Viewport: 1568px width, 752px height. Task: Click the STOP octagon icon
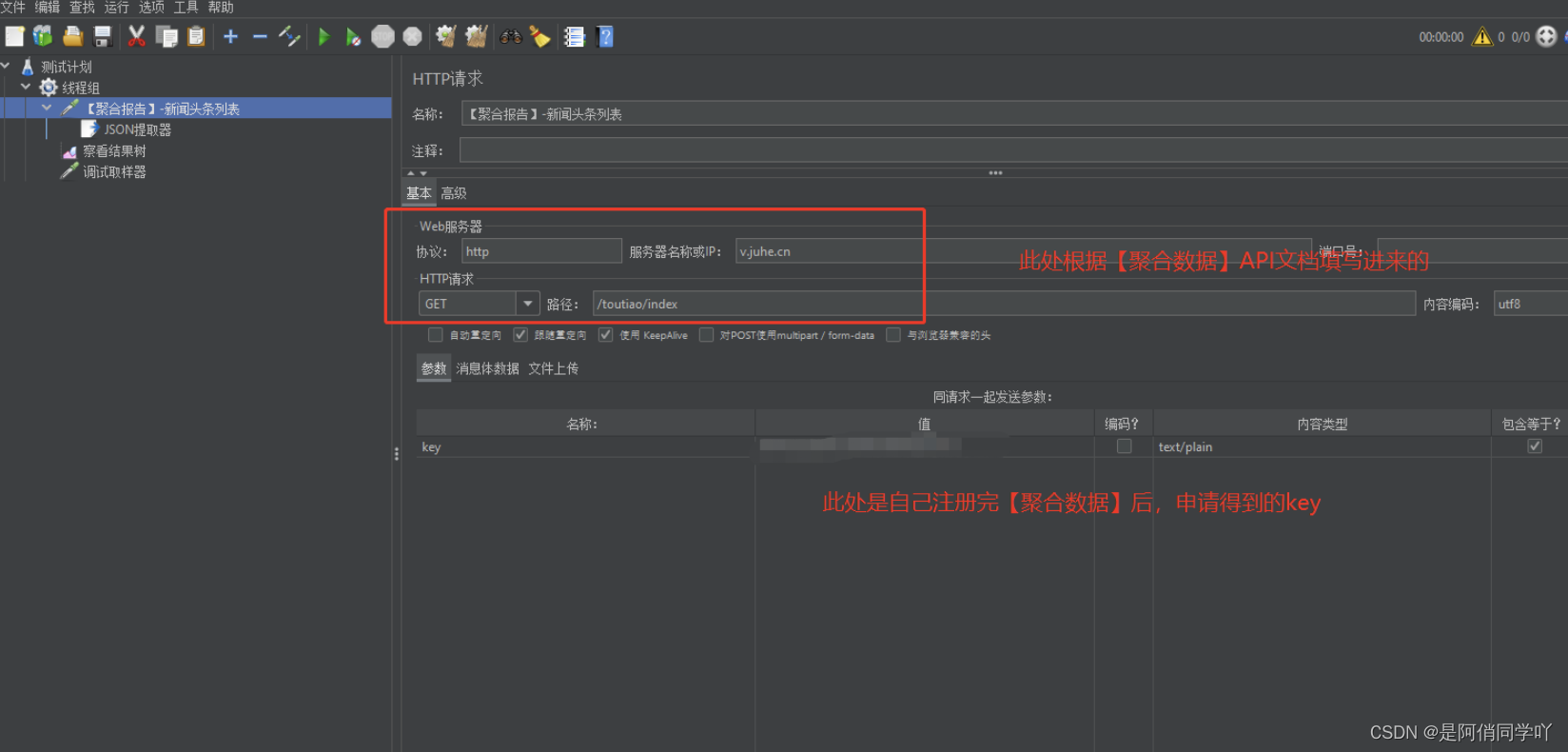(x=382, y=37)
